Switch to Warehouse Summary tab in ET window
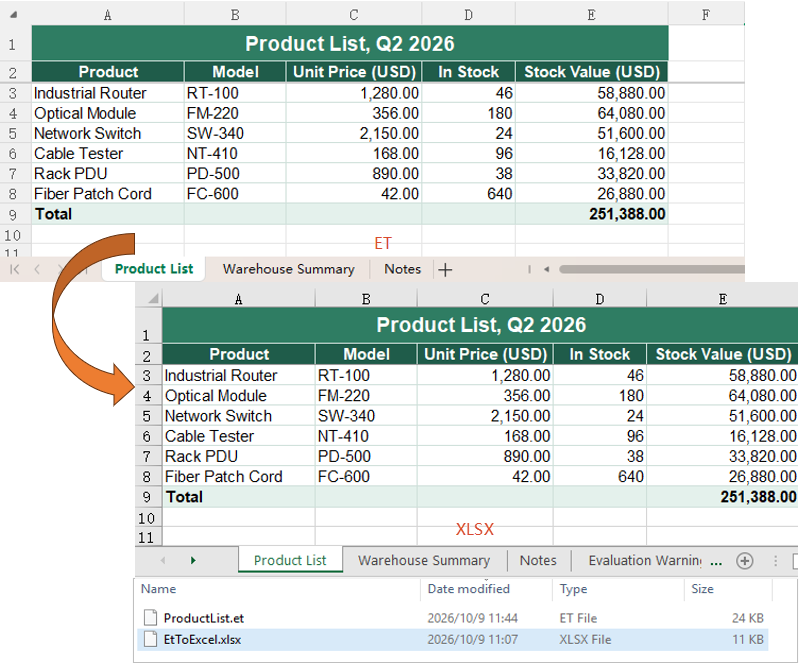 288,269
